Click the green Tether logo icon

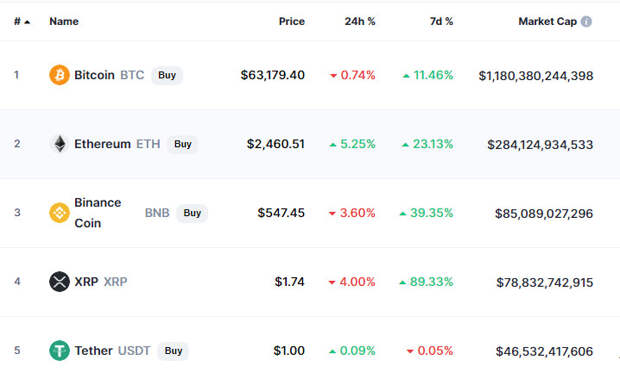(x=59, y=351)
